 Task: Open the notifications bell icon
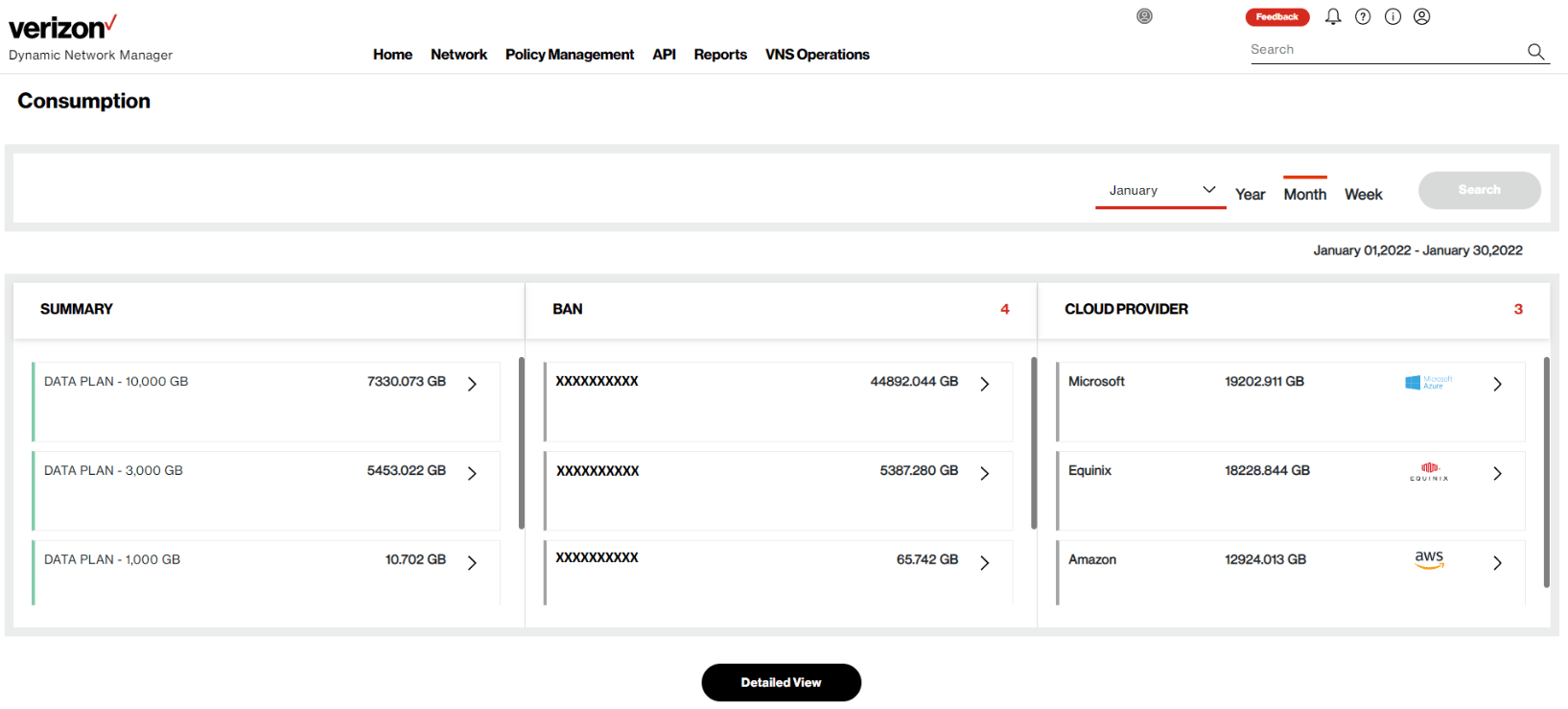point(1333,16)
